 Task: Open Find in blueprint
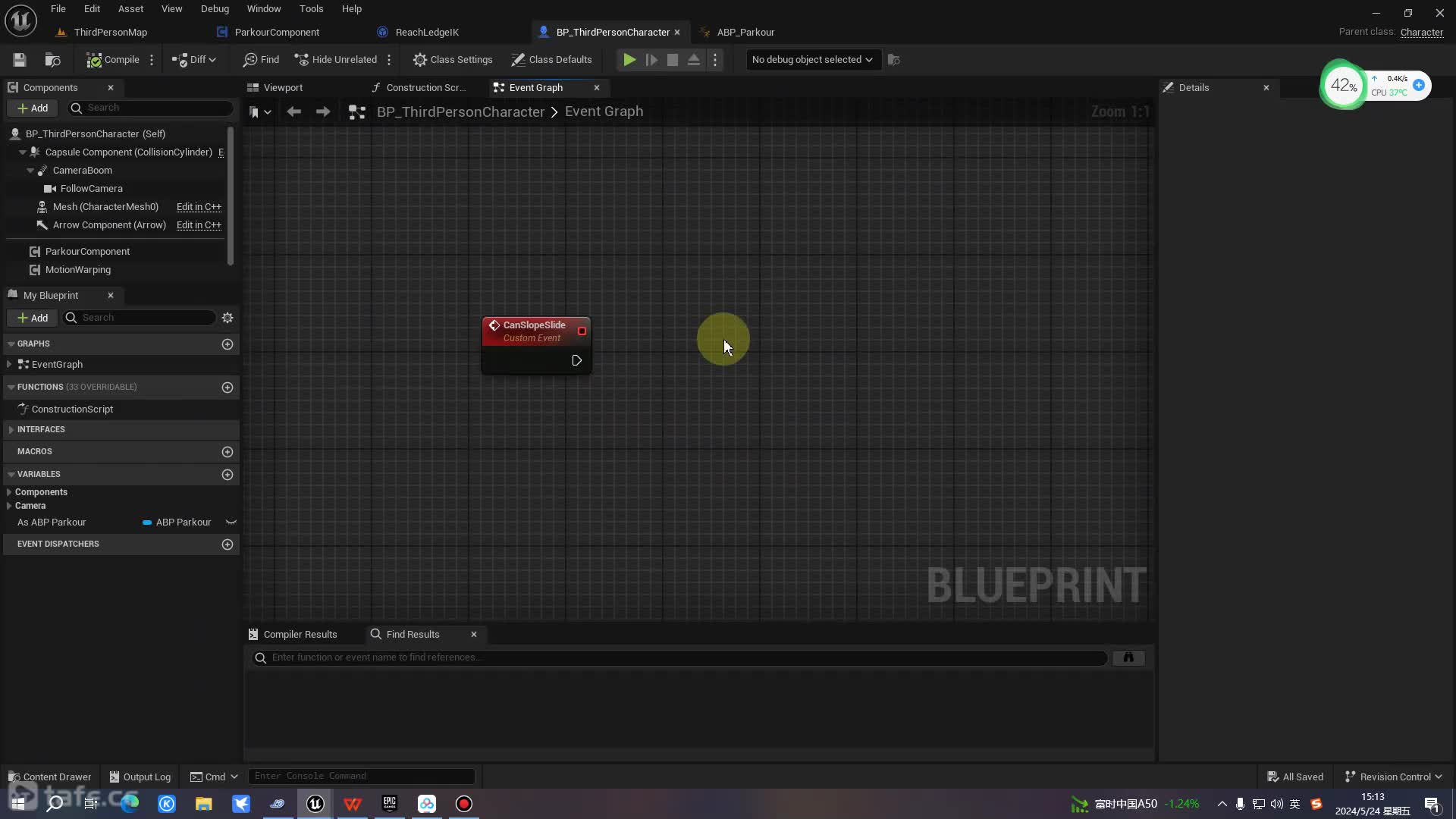(x=261, y=60)
